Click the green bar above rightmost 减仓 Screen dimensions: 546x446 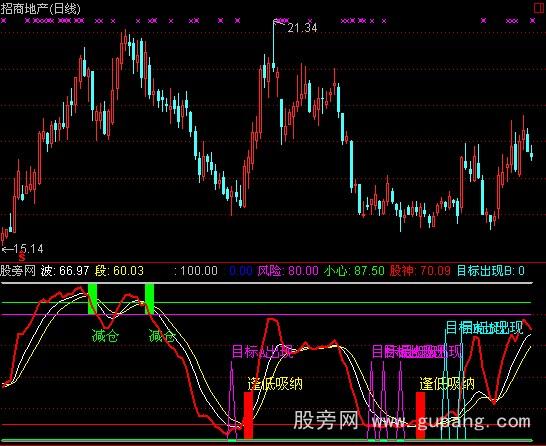149,299
